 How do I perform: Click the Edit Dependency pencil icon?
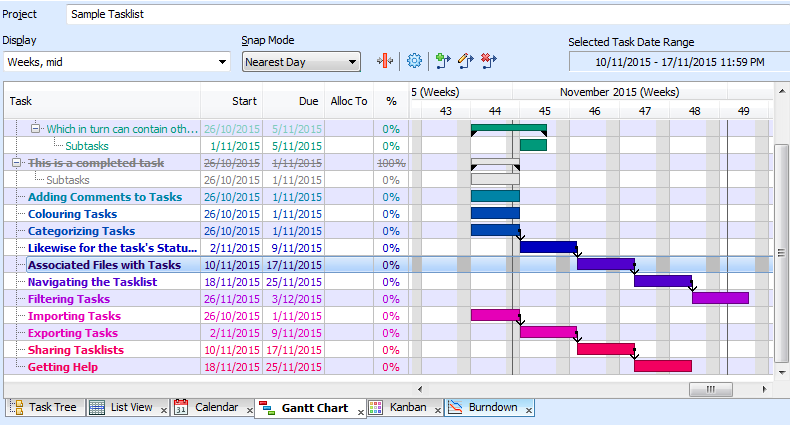tap(466, 61)
